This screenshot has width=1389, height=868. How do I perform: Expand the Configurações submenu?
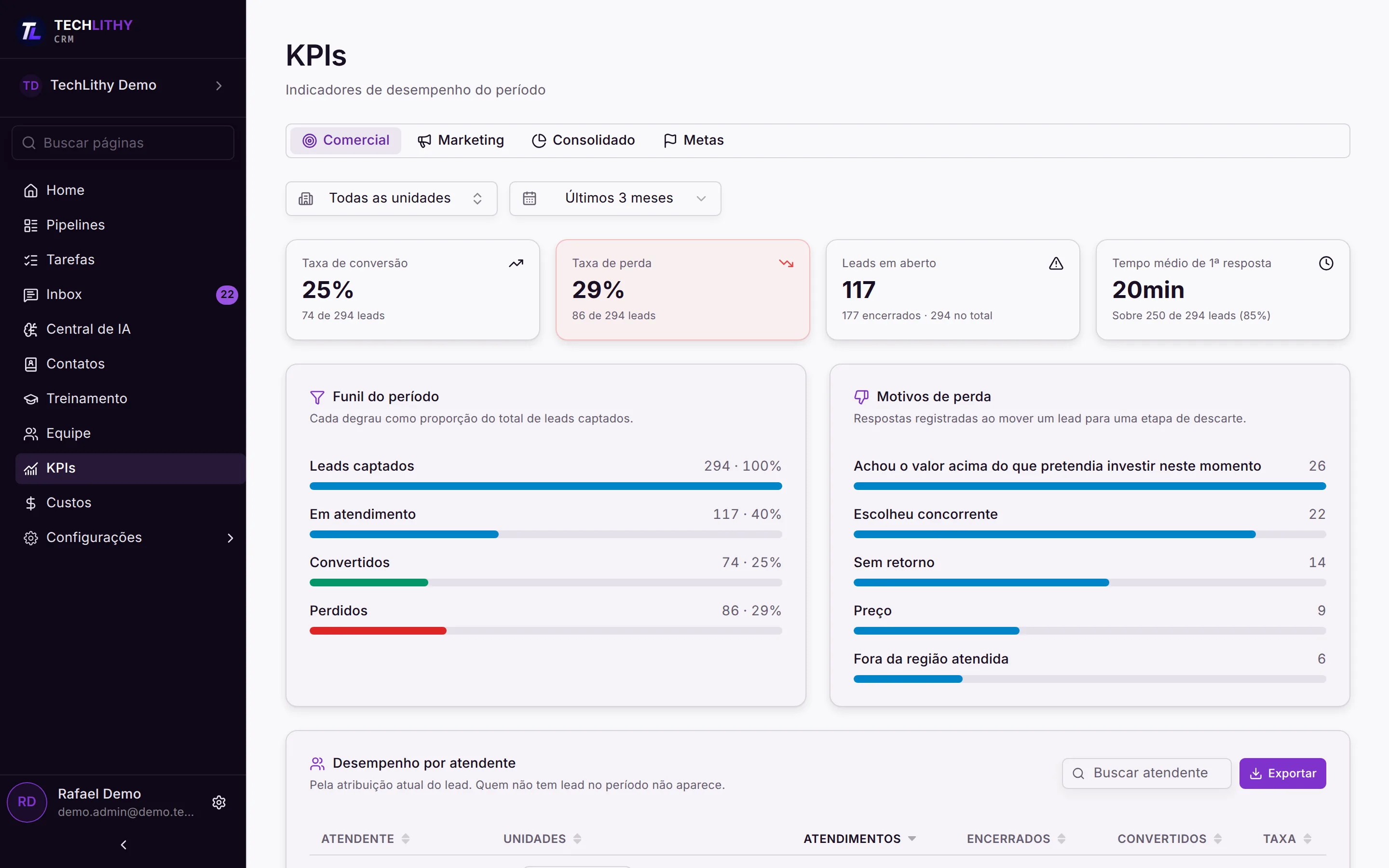[130, 538]
